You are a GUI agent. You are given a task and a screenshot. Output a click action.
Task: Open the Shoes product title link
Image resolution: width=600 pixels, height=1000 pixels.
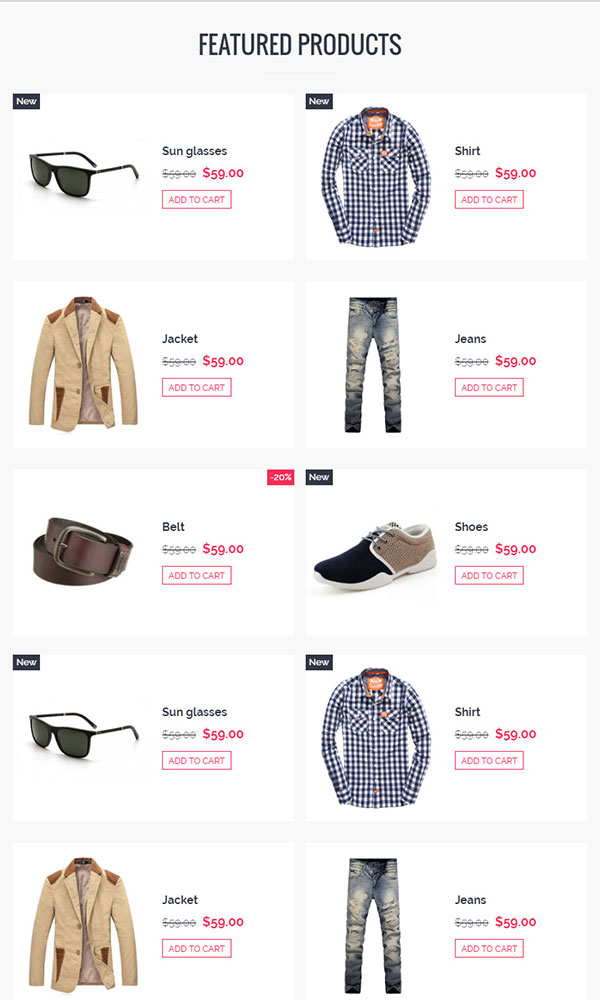click(471, 527)
